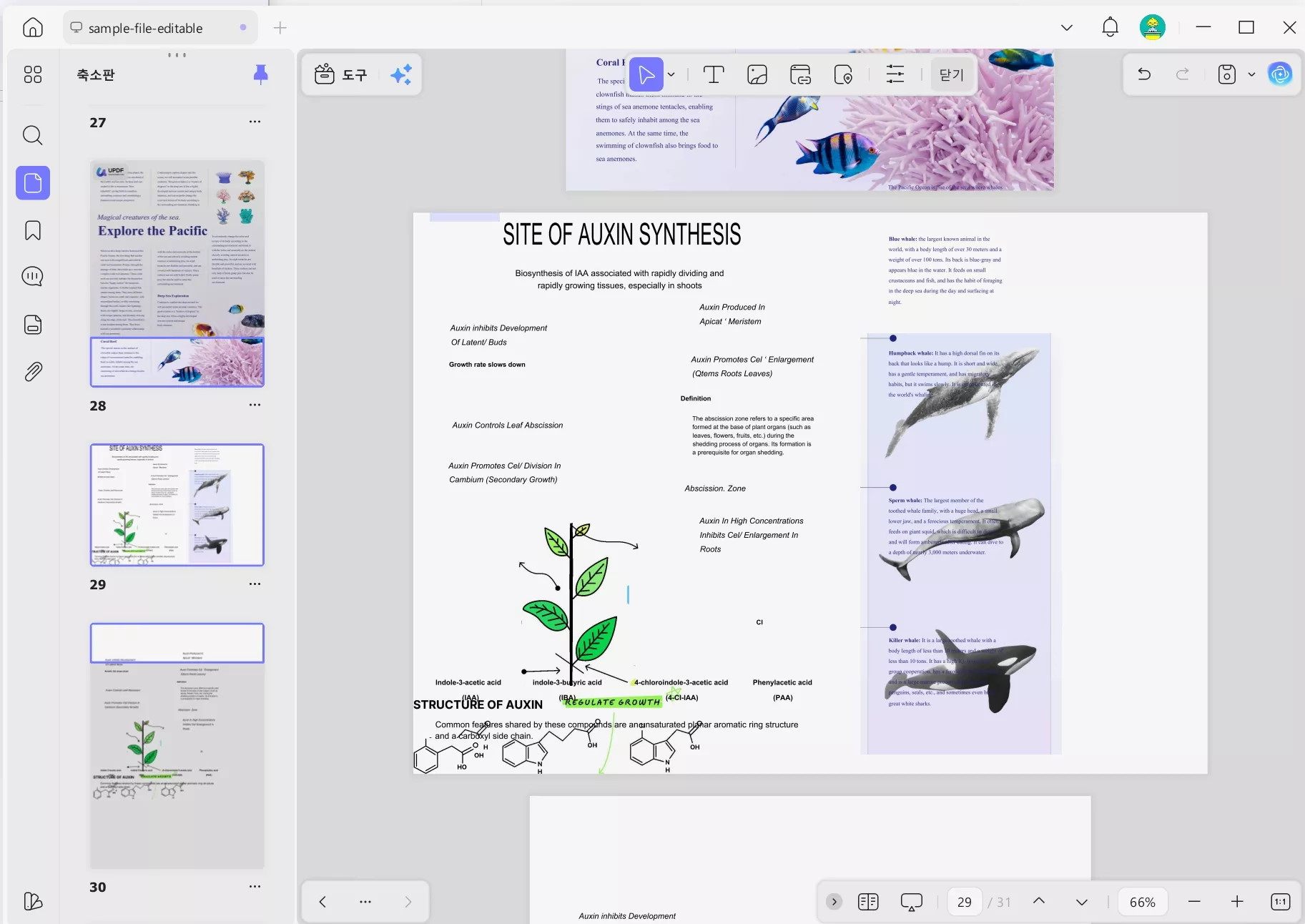Expand the select tool dropdown arrow
Viewport: 1305px width, 924px height.
coord(671,74)
